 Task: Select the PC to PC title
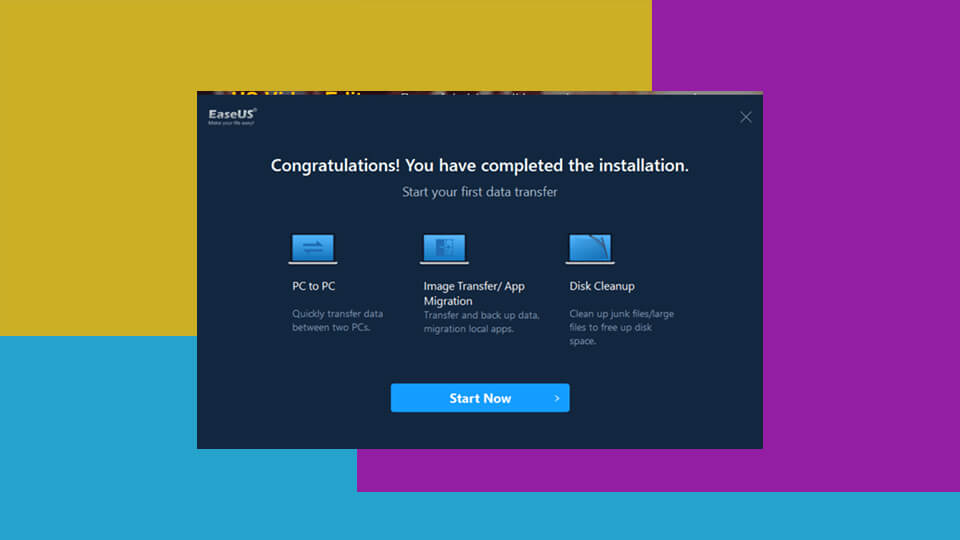tap(313, 286)
